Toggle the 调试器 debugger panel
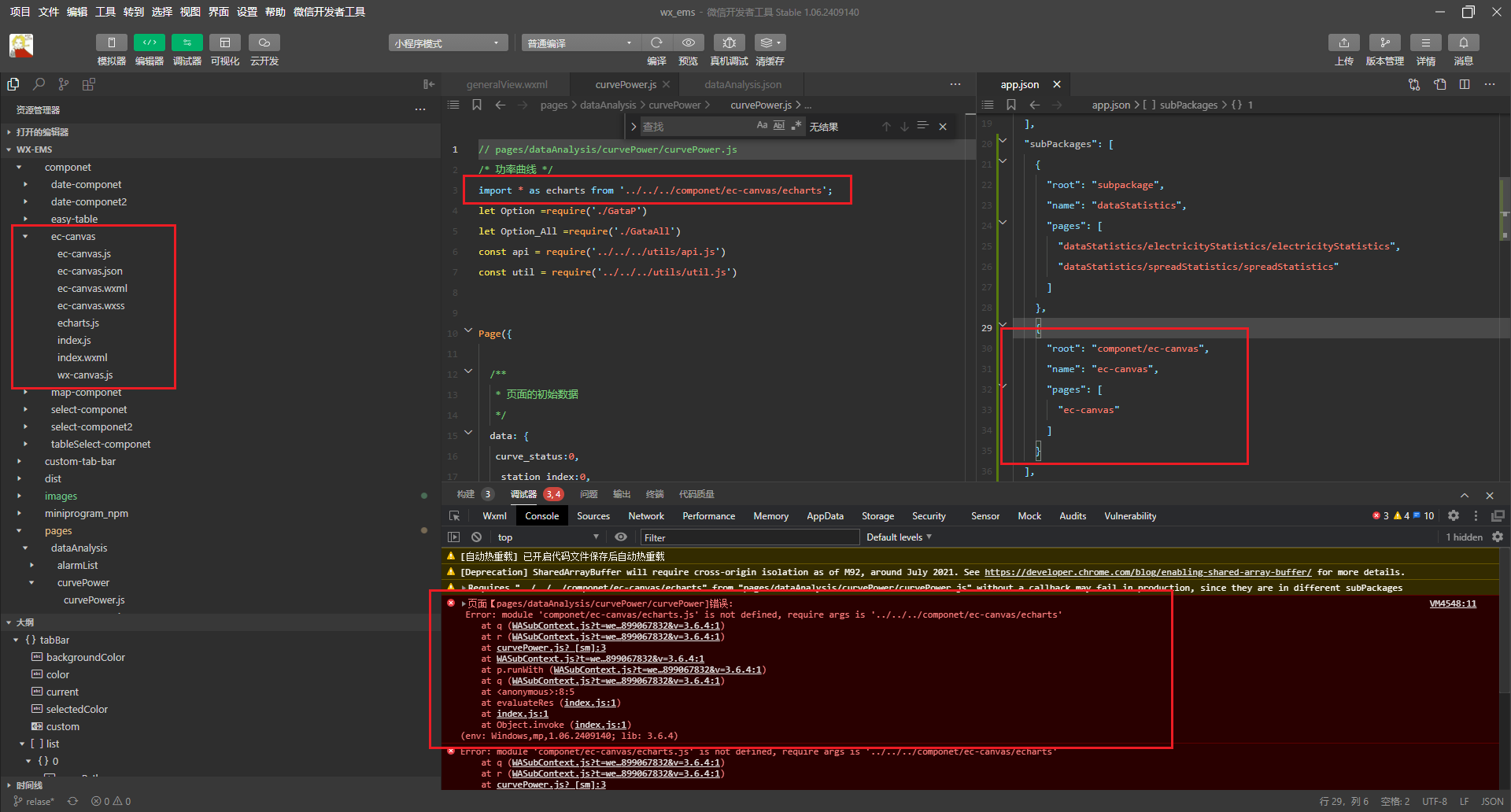Image resolution: width=1511 pixels, height=812 pixels. 187,42
